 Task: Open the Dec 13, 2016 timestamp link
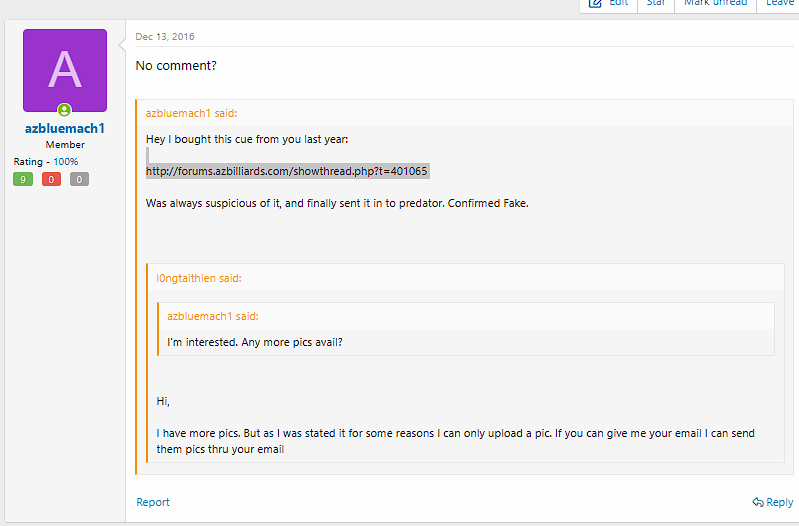pyautogui.click(x=165, y=37)
